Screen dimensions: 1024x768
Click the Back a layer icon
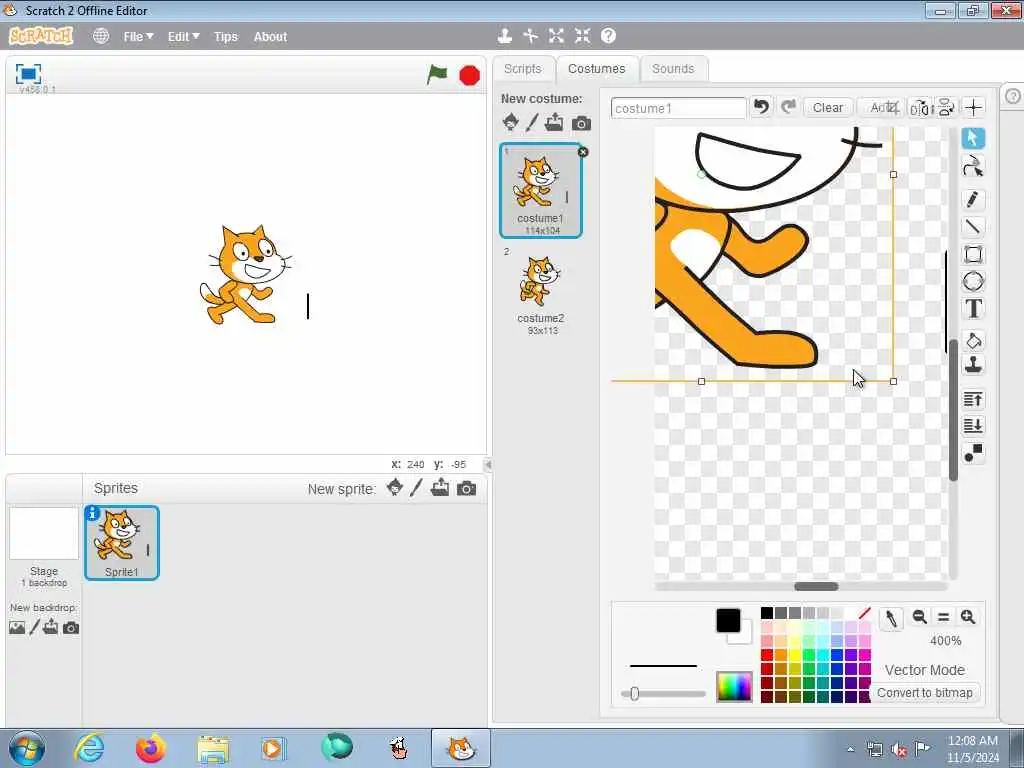(x=973, y=426)
